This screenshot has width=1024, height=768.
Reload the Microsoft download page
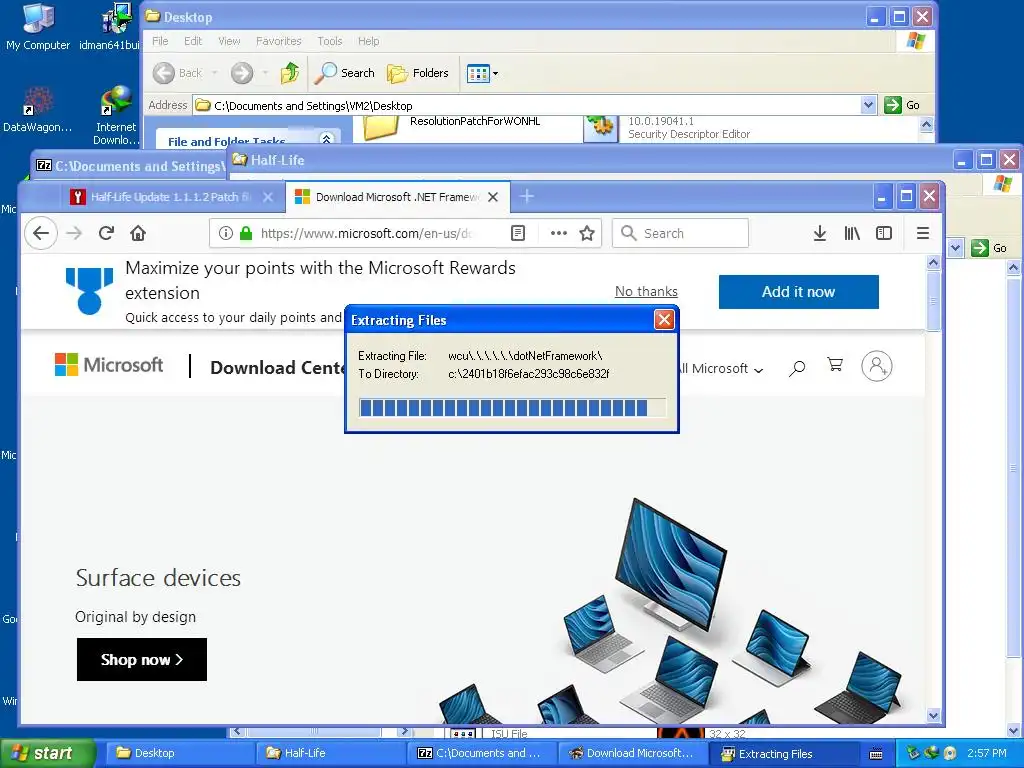point(106,233)
